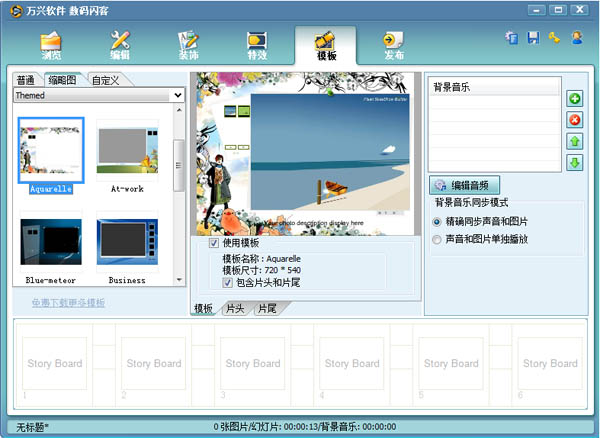Image resolution: width=600 pixels, height=438 pixels.
Task: Click the 编辑音频 button
Action: coord(463,185)
